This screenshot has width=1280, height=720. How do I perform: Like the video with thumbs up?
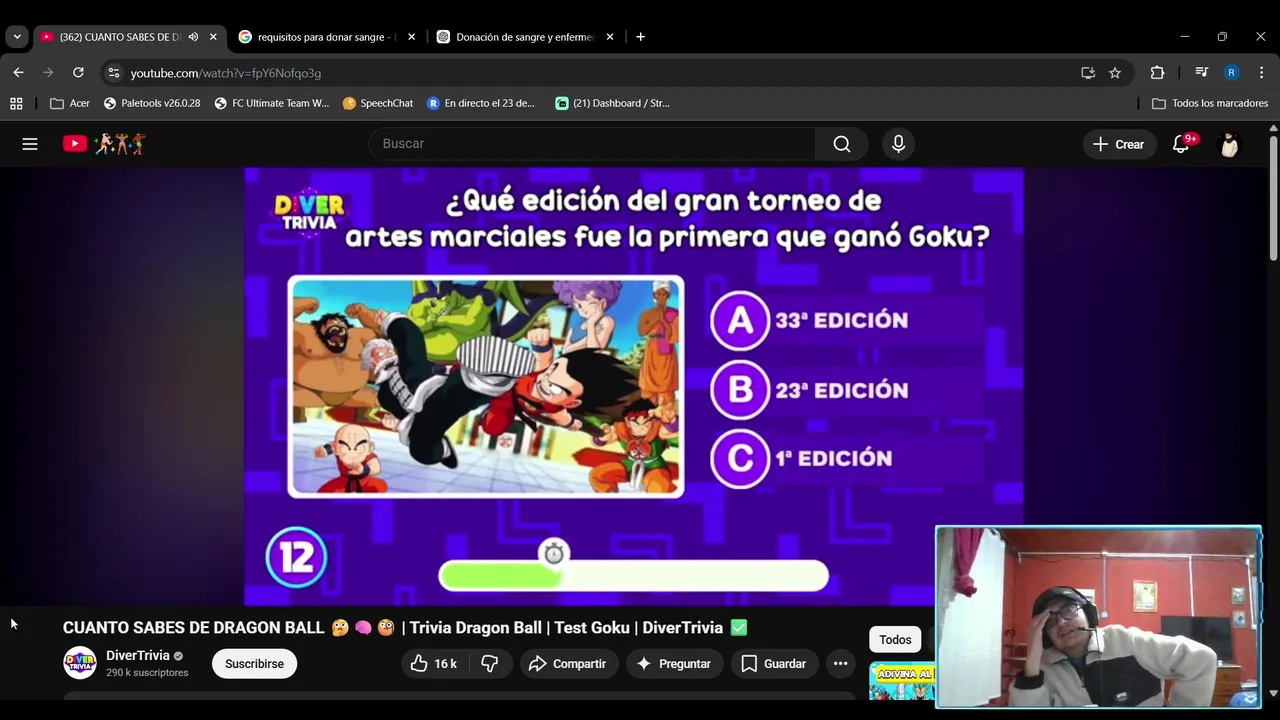click(434, 664)
